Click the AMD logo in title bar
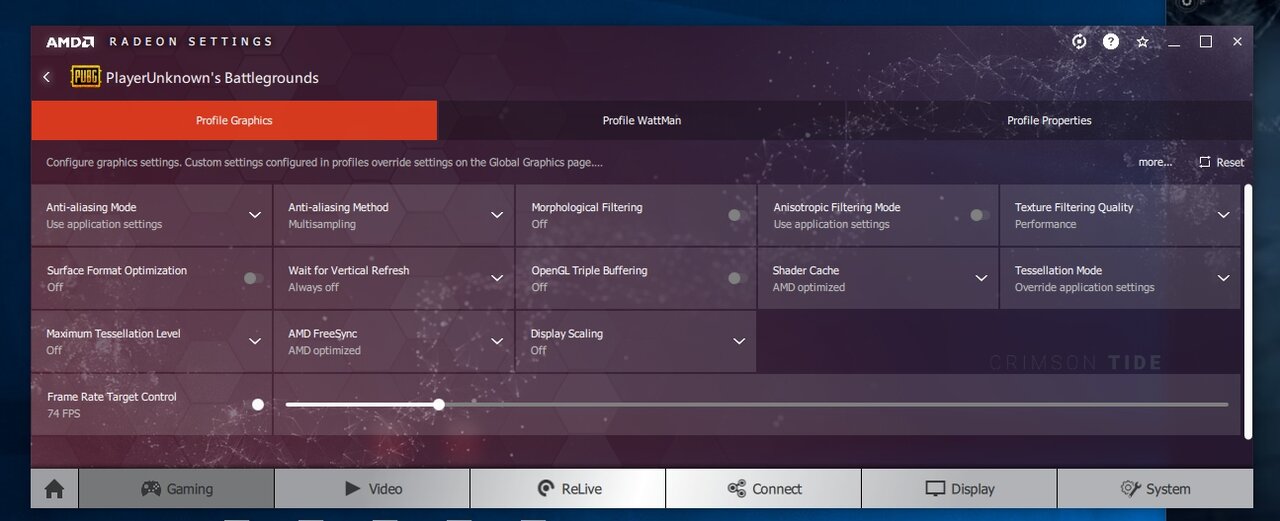1280x521 pixels. [x=70, y=42]
